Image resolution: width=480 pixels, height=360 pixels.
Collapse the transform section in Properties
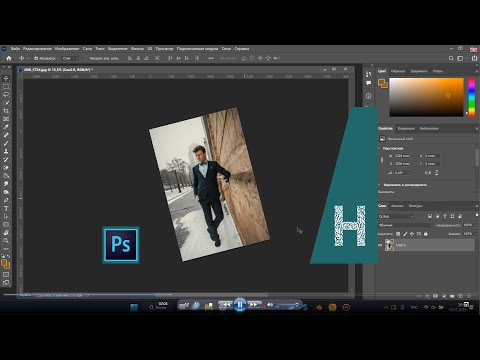[380, 148]
